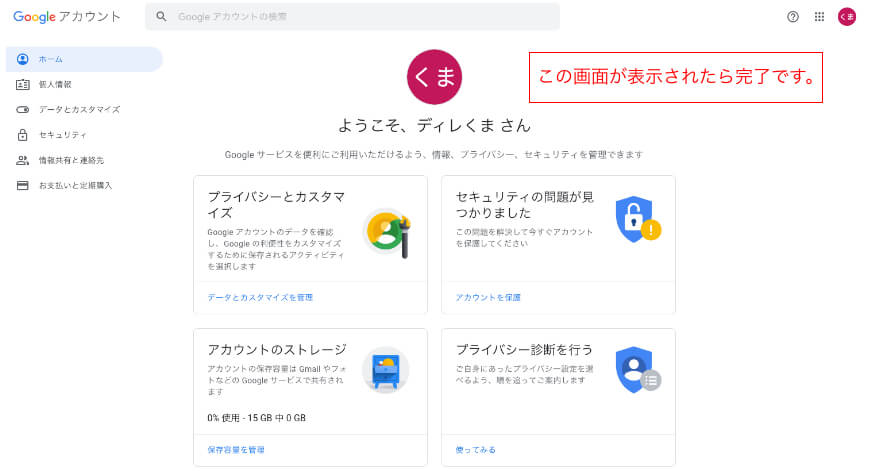Image resolution: width=871 pixels, height=471 pixels.
Task: Click the large くま profile picture
Action: [x=434, y=77]
